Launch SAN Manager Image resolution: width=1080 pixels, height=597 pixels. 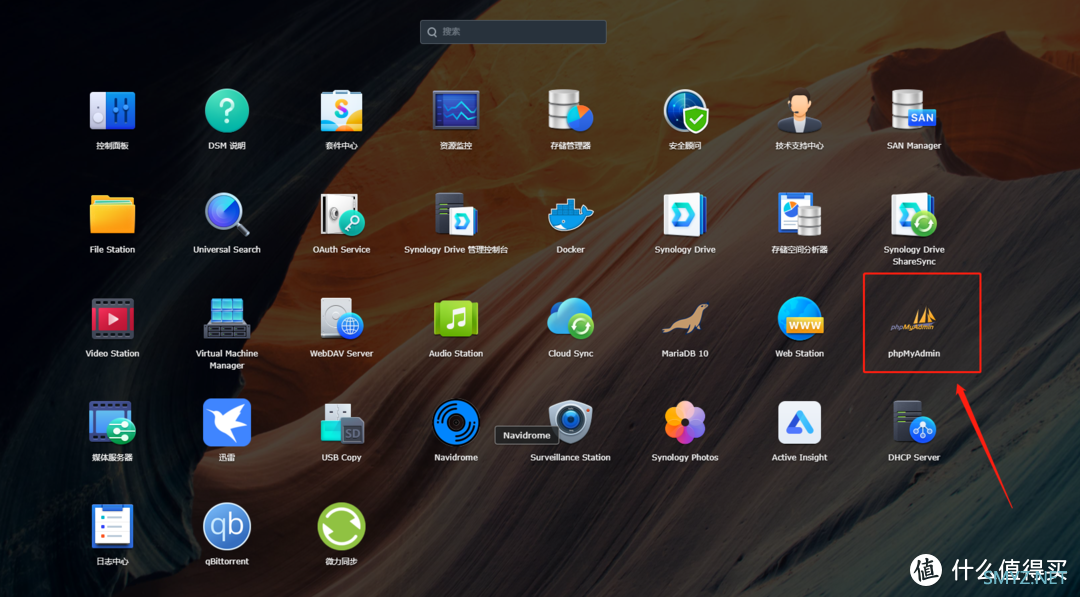point(913,111)
